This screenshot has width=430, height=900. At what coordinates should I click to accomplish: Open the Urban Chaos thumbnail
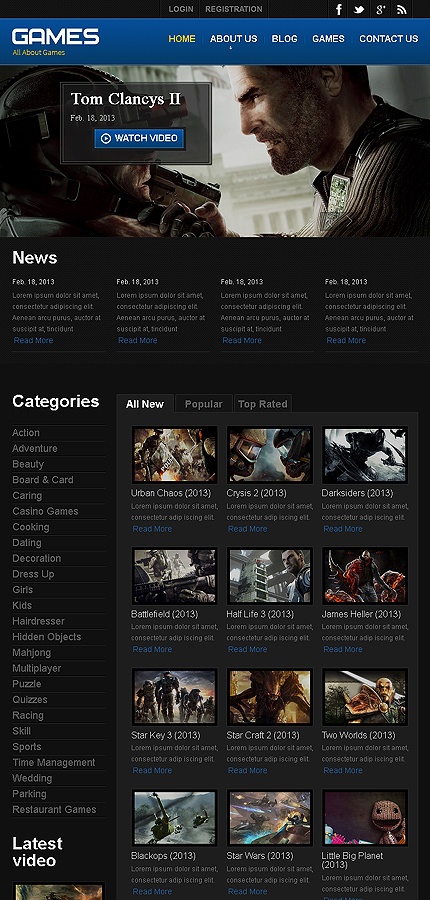175,455
